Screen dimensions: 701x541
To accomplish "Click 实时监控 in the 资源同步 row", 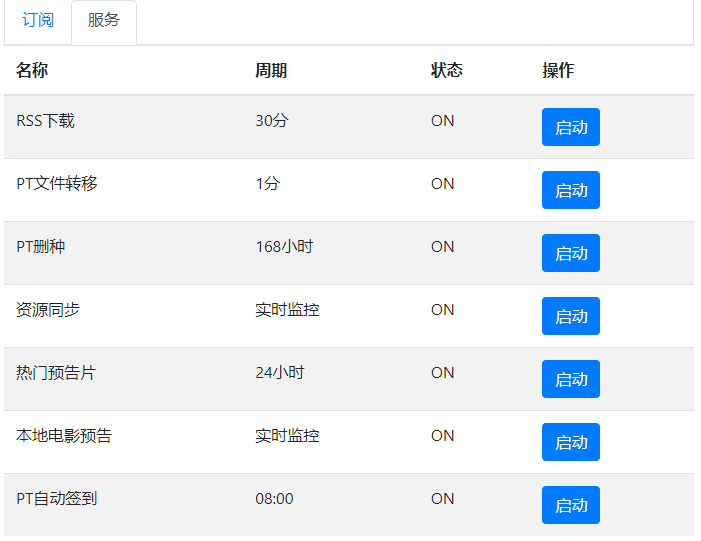I will coord(287,310).
